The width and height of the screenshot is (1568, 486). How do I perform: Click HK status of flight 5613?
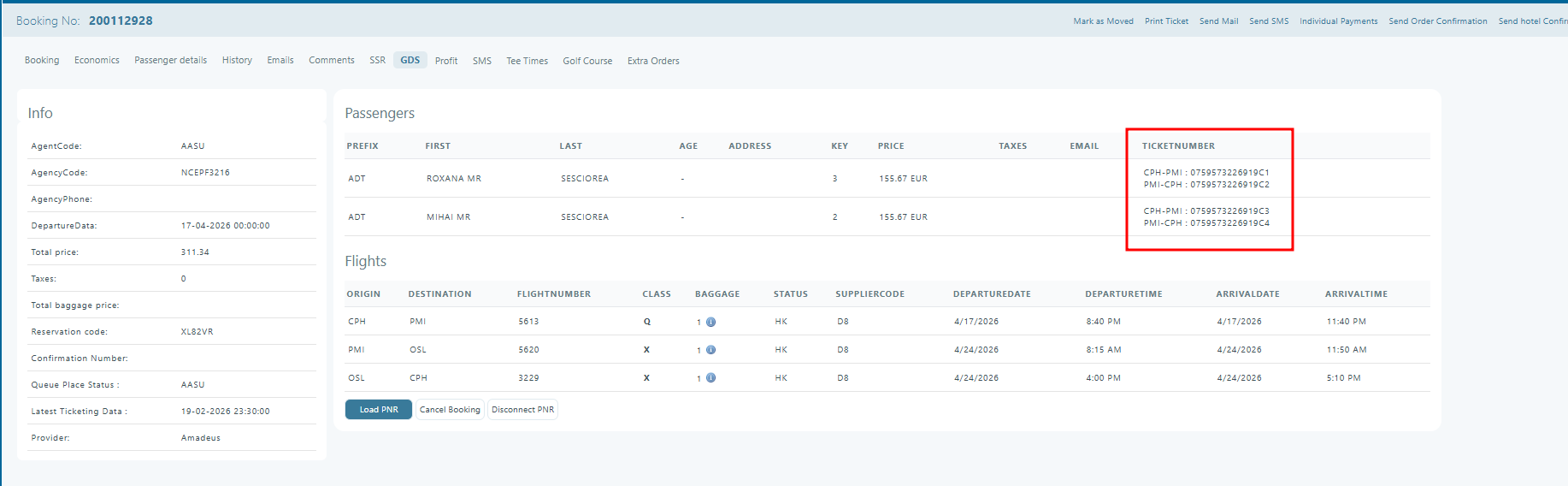[781, 322]
